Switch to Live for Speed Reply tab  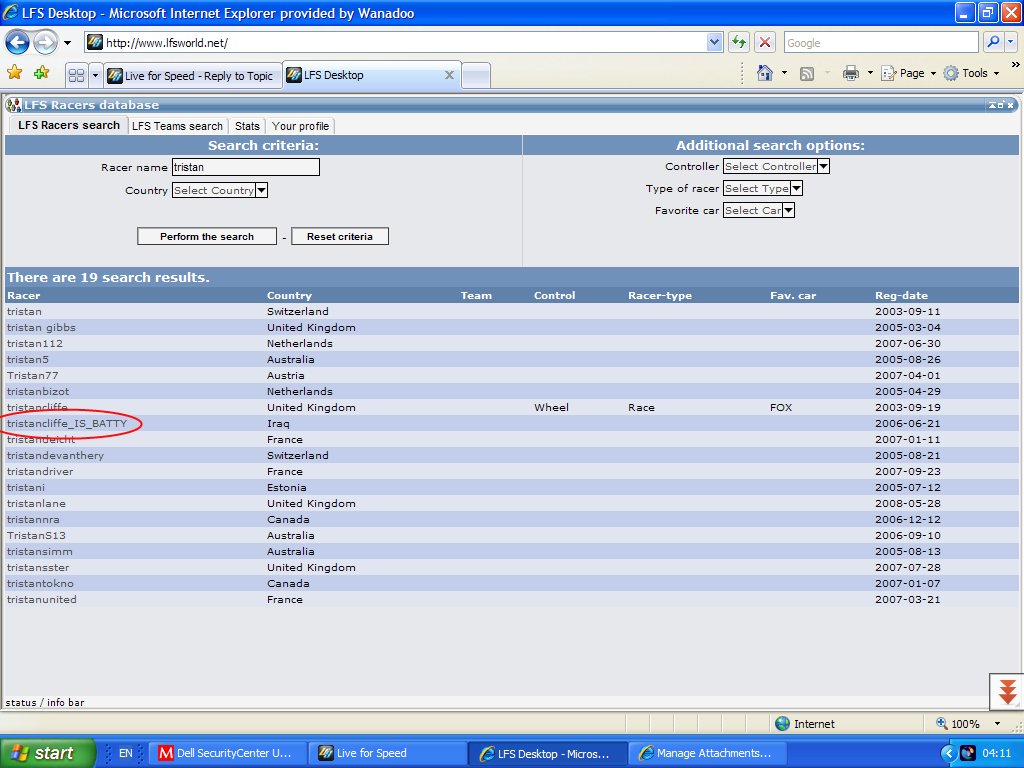(x=193, y=76)
